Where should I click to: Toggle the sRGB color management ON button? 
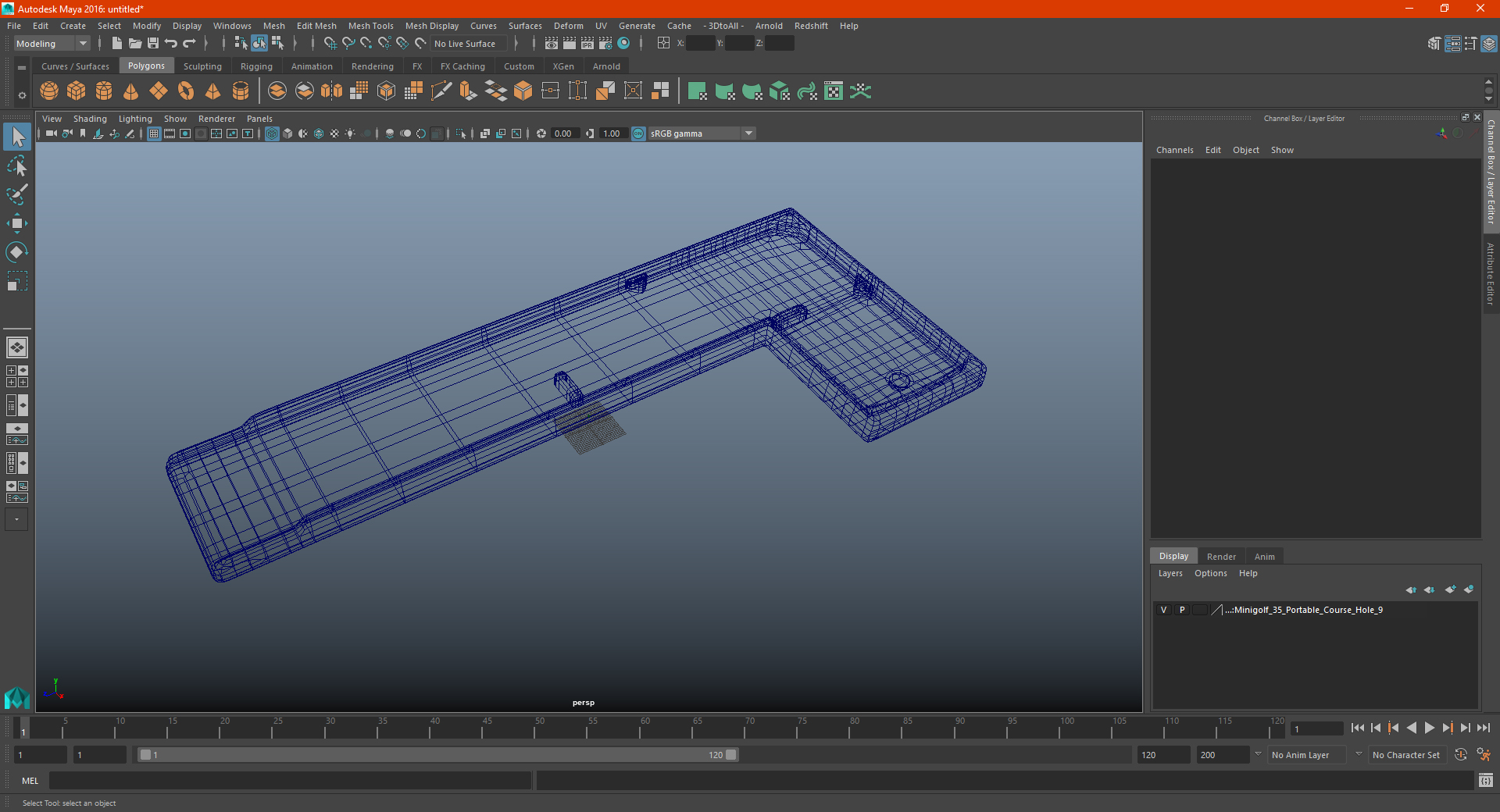(x=638, y=134)
